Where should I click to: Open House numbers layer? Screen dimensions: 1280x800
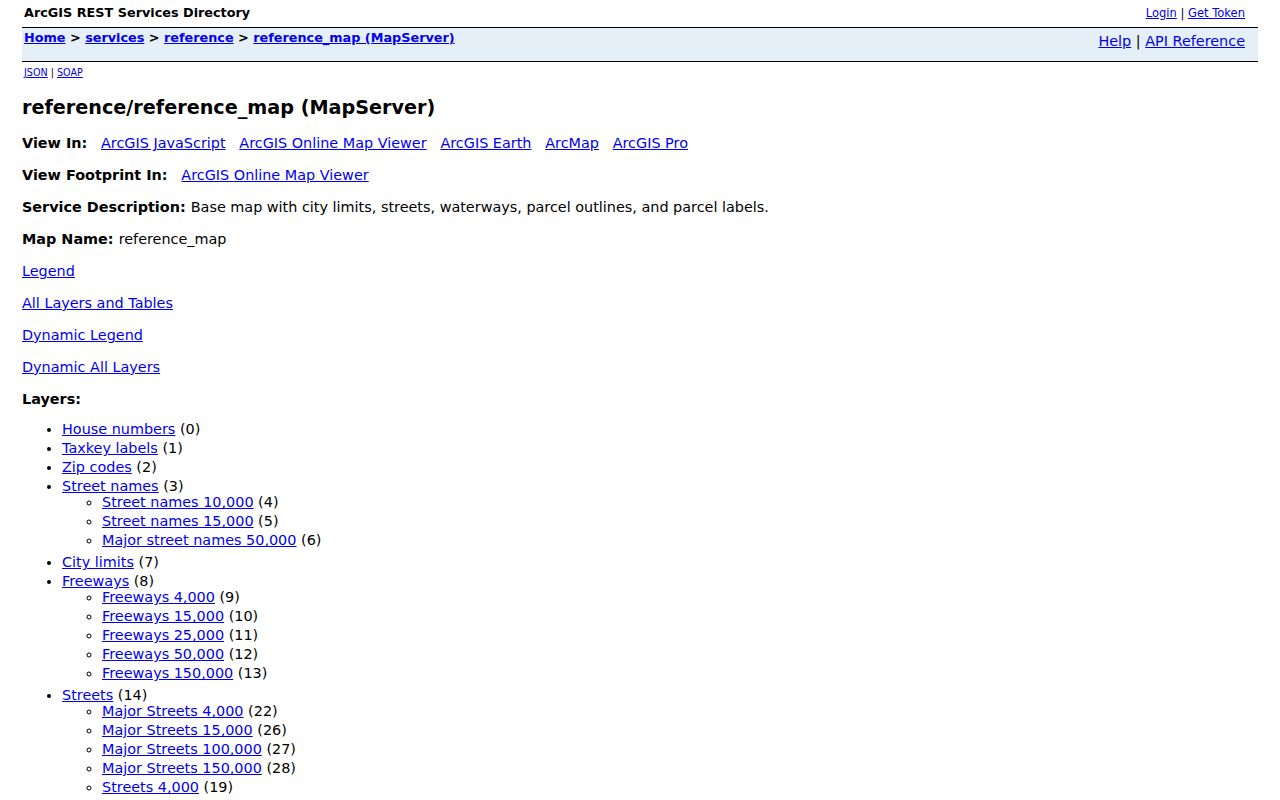(118, 429)
